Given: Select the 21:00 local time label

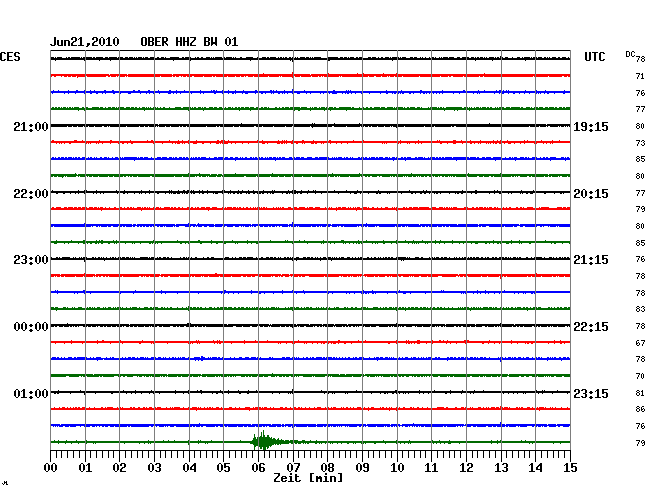Looking at the screenshot, I should point(31,126).
